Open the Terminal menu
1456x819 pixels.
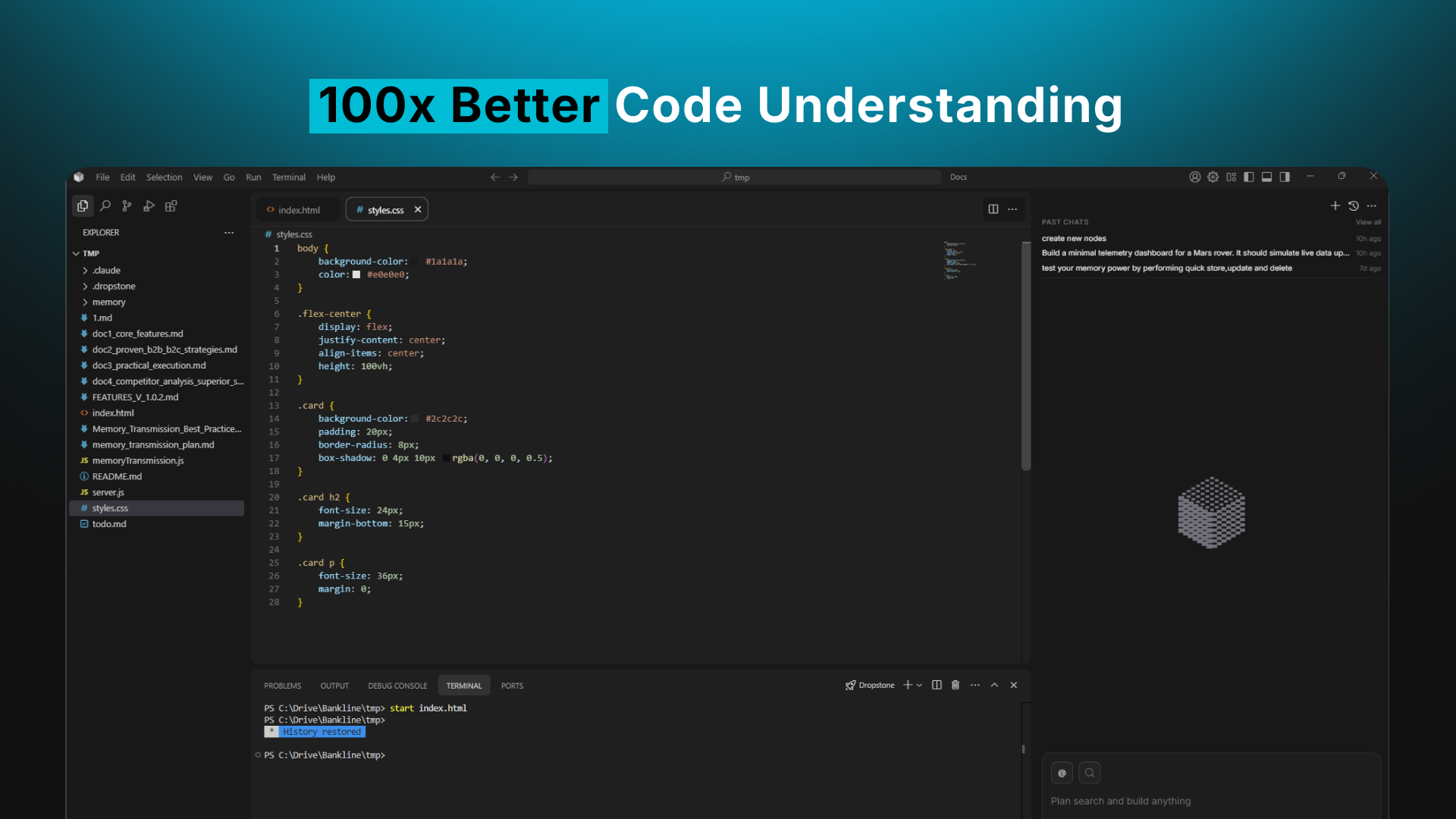coord(288,177)
